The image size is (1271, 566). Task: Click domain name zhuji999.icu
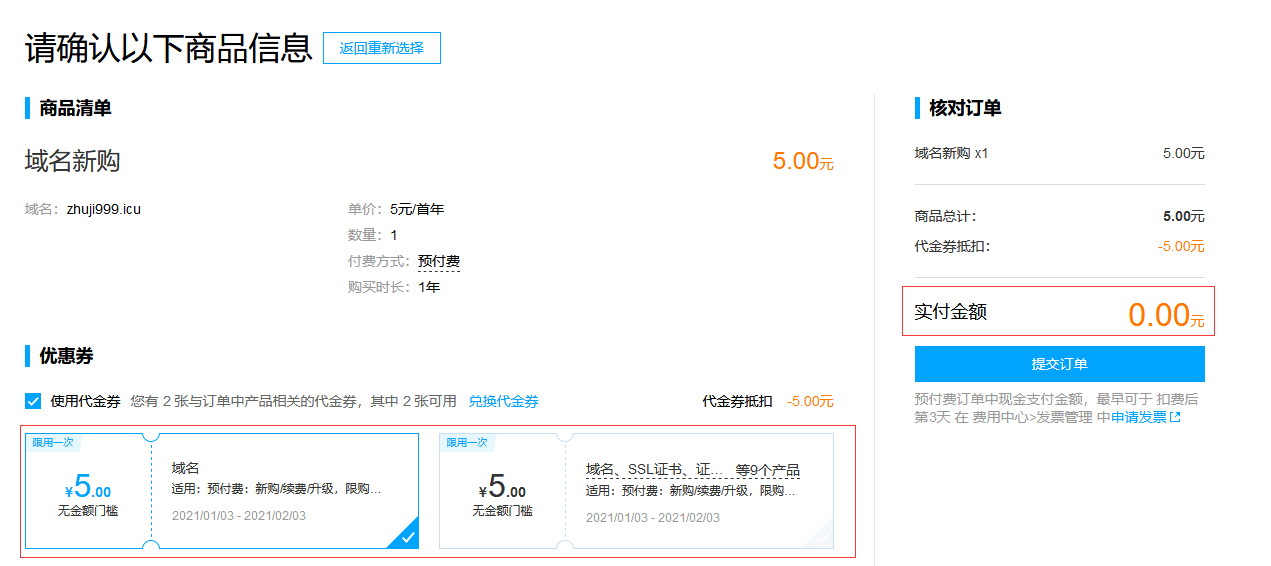pos(104,209)
